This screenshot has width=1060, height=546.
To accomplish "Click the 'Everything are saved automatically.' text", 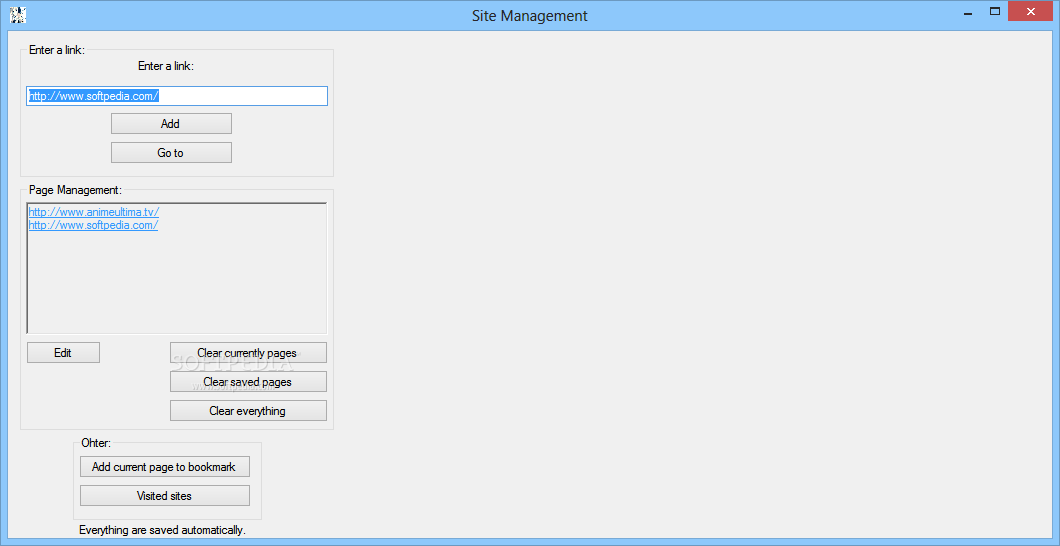I will (162, 530).
